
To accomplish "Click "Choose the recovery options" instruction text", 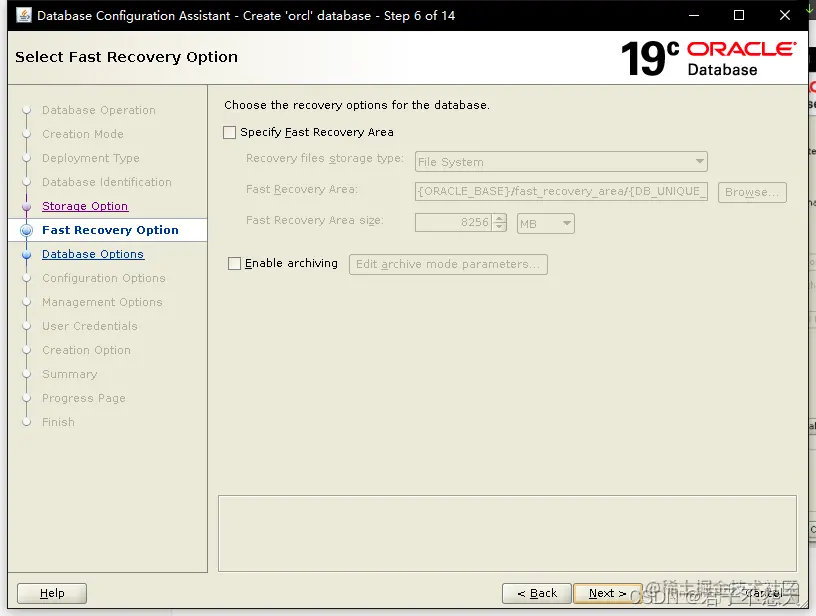I will 356,105.
